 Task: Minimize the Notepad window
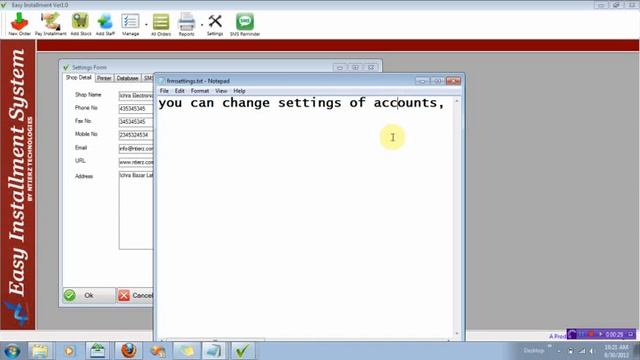(422, 81)
